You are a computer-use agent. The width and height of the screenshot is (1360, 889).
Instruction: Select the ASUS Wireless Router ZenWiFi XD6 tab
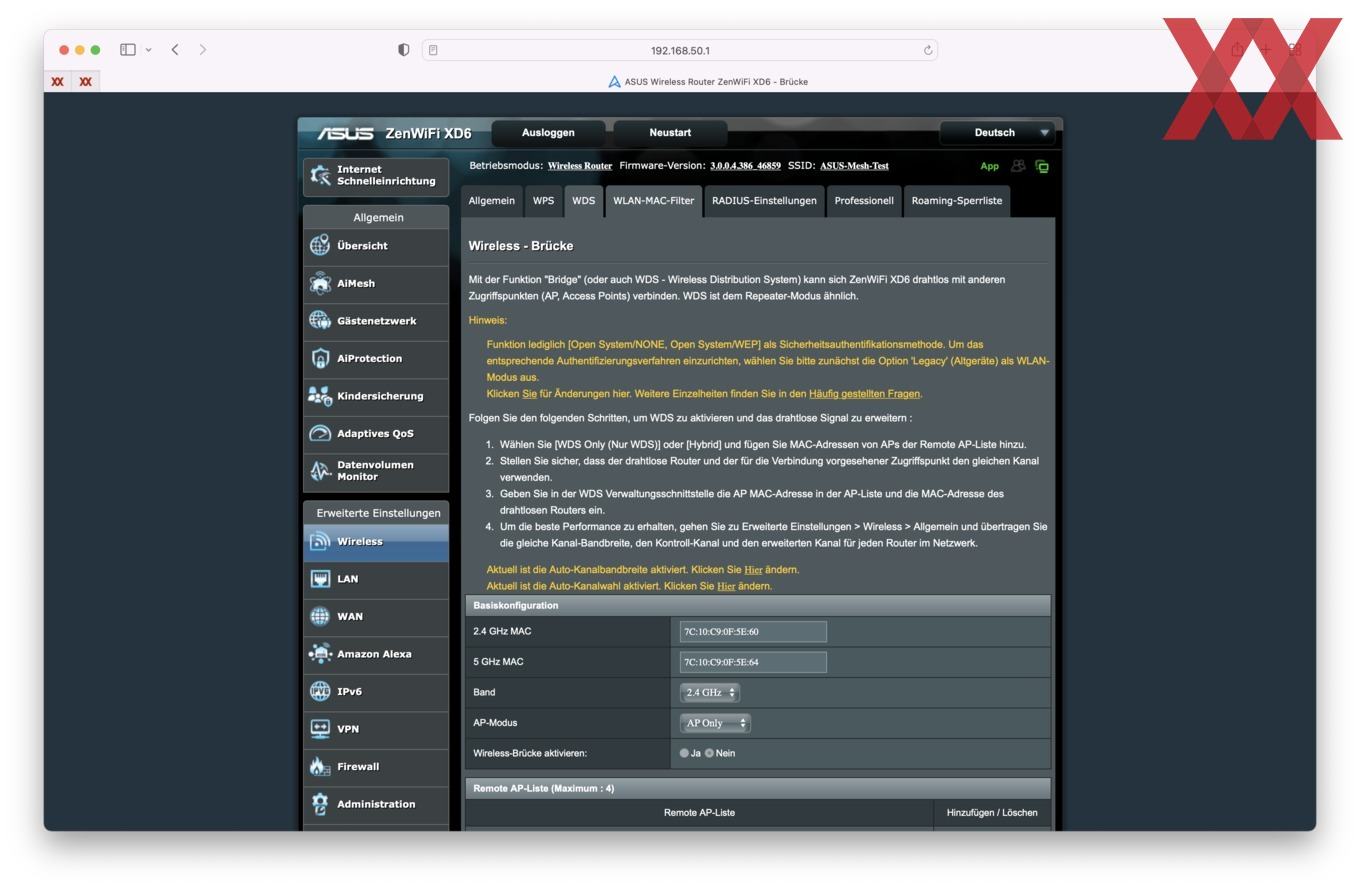pyautogui.click(x=708, y=82)
